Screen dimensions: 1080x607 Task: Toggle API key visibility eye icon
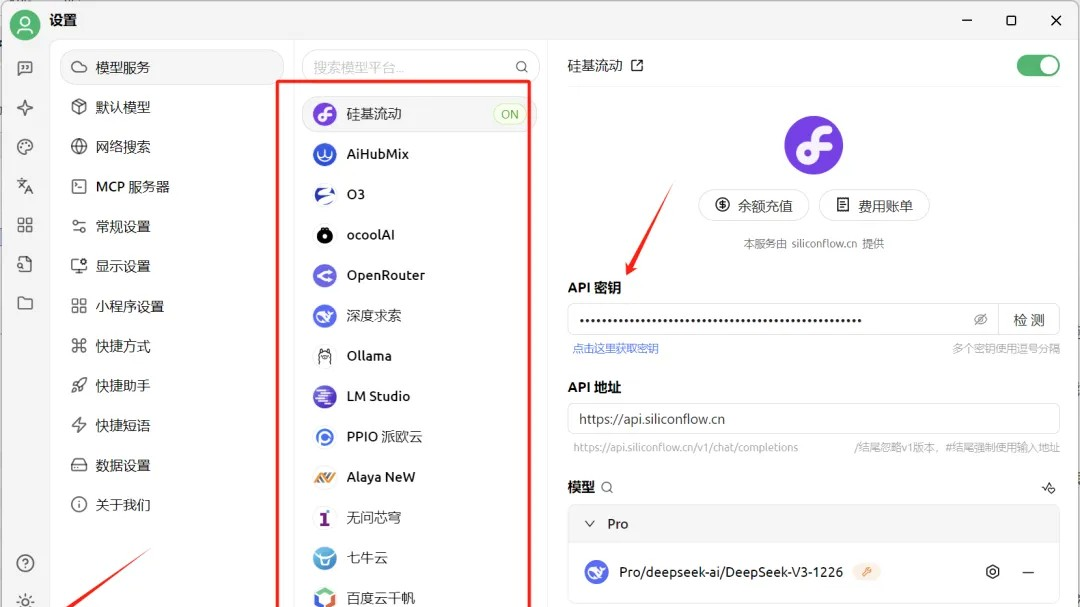[x=980, y=320]
